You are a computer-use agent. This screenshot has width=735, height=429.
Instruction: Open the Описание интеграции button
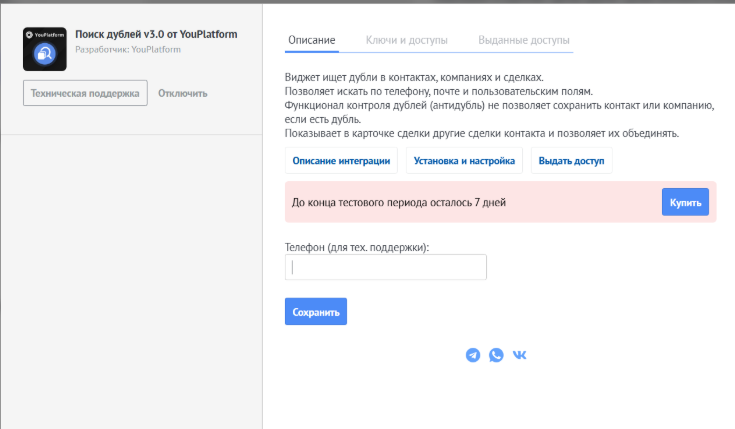coord(341,161)
